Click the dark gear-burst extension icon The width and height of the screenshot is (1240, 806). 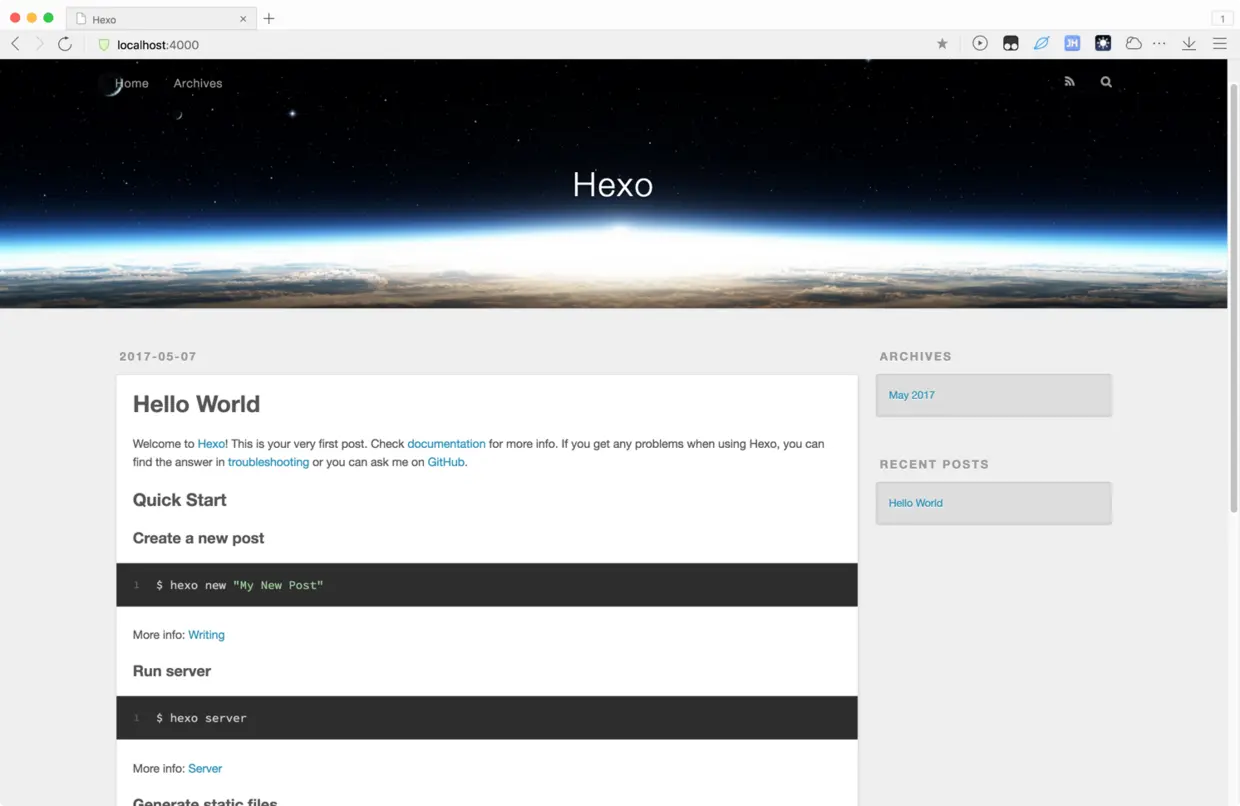[1103, 44]
